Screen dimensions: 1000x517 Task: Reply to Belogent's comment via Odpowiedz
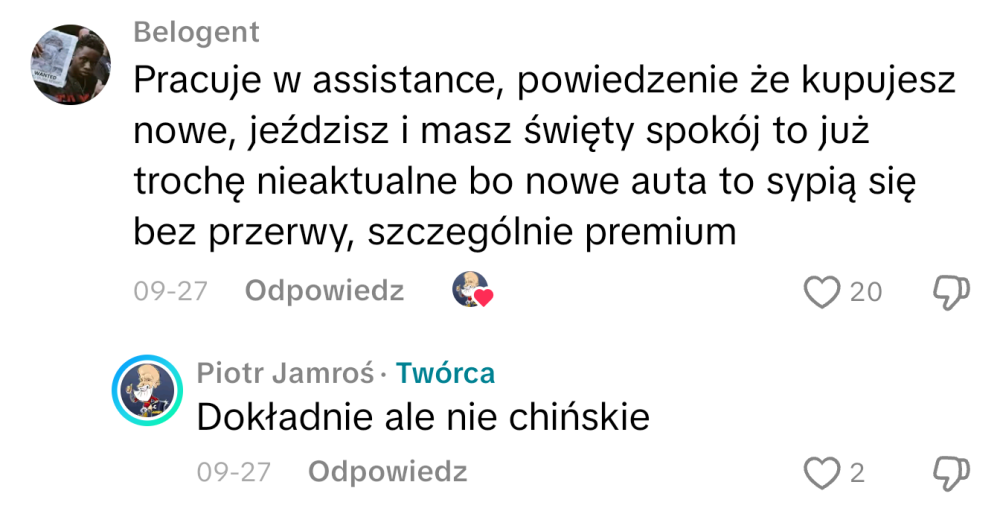(325, 291)
